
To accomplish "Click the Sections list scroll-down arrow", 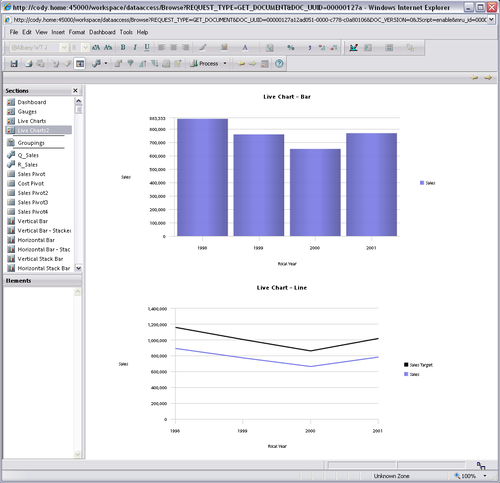I will [78, 268].
